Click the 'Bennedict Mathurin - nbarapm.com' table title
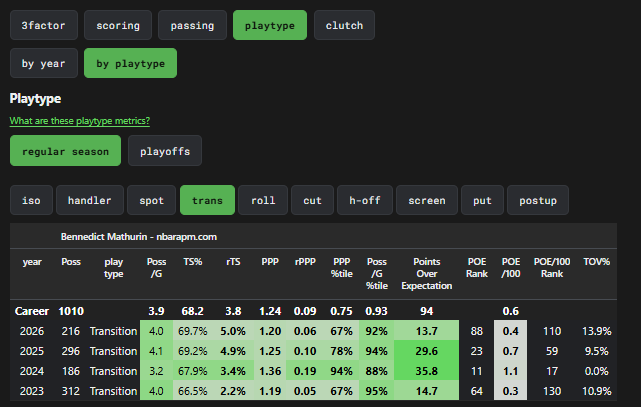 139,237
